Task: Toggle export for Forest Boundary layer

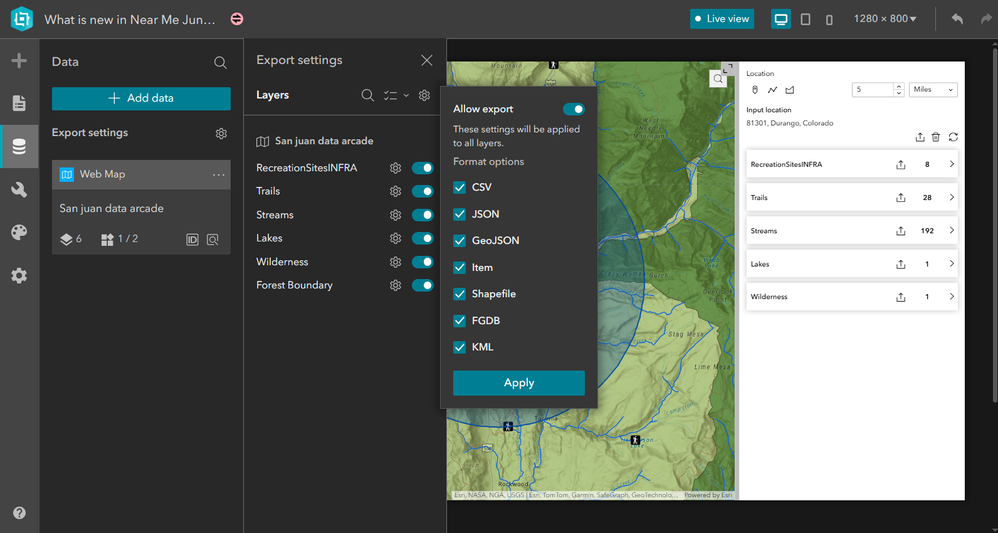Action: (x=423, y=285)
